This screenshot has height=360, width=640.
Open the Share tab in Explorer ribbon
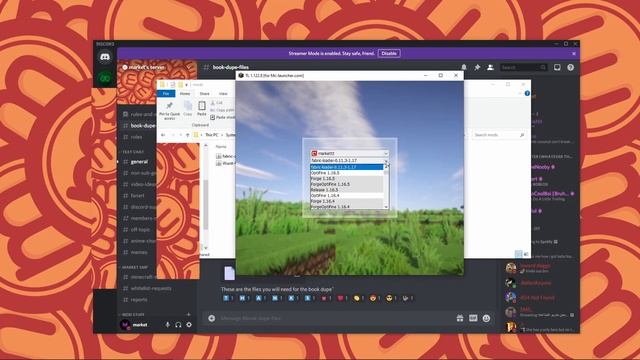point(204,94)
